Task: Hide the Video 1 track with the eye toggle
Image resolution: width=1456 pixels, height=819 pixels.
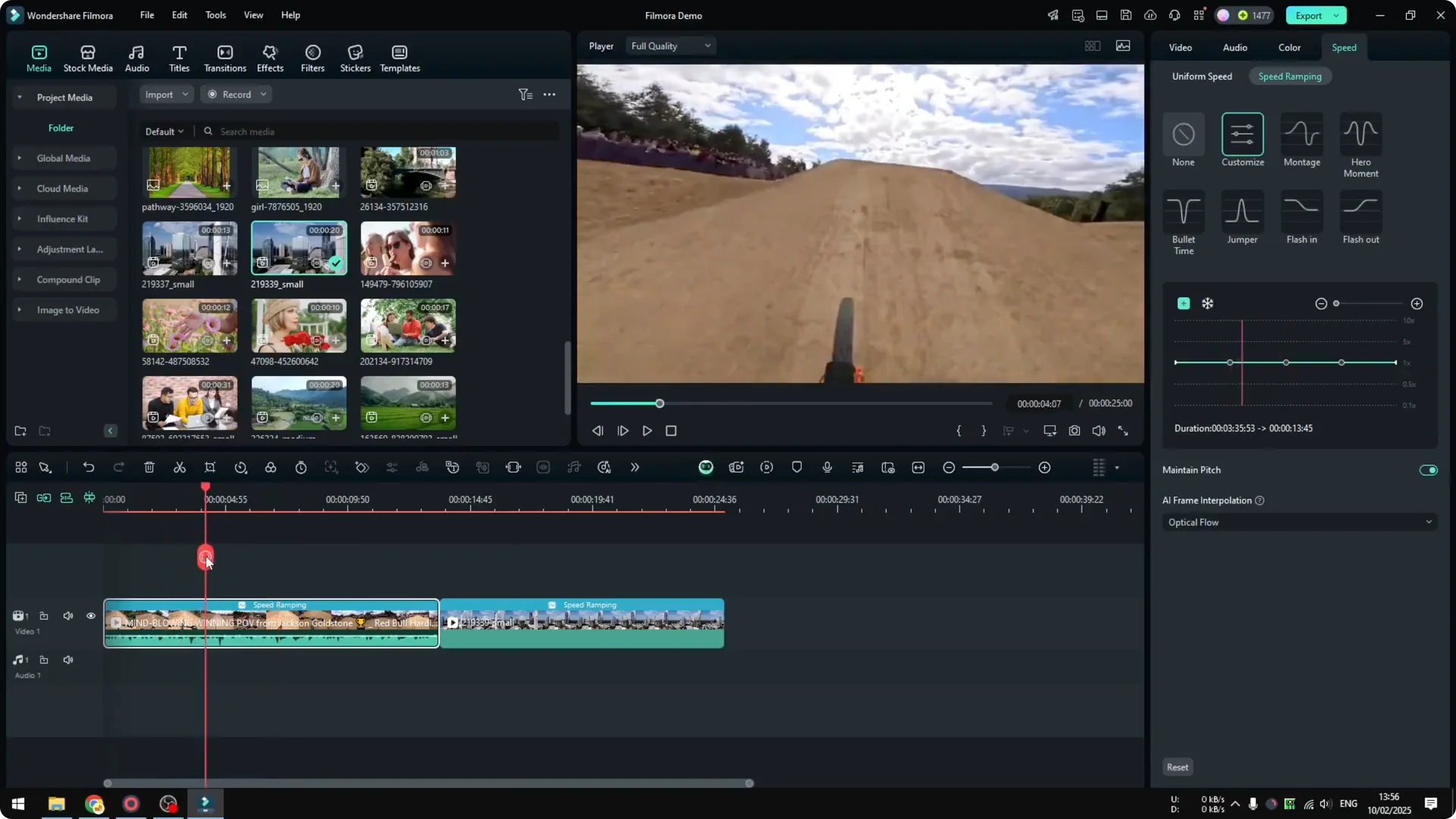Action: (x=90, y=616)
